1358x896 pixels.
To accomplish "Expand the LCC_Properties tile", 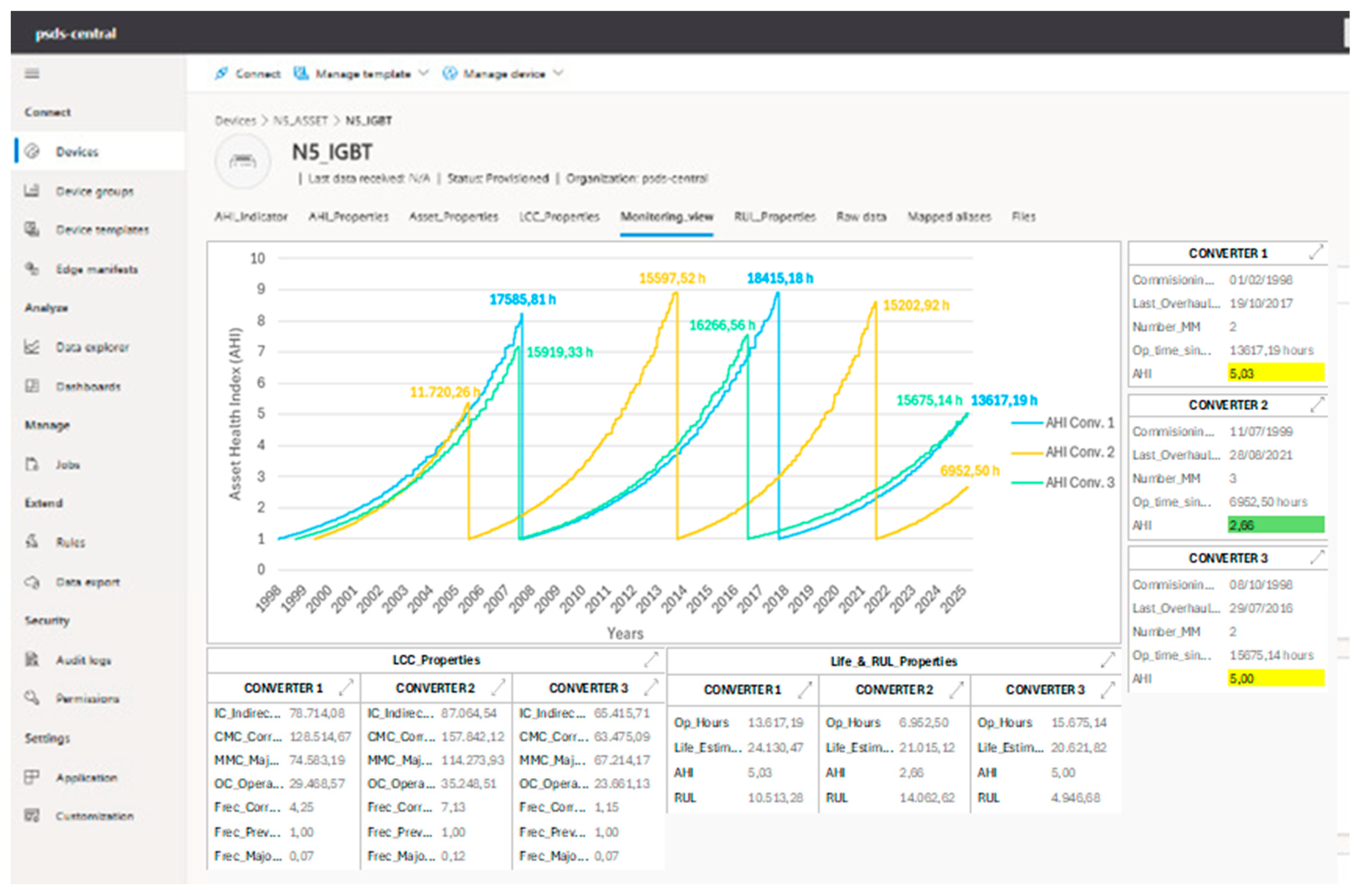I will pos(651,660).
